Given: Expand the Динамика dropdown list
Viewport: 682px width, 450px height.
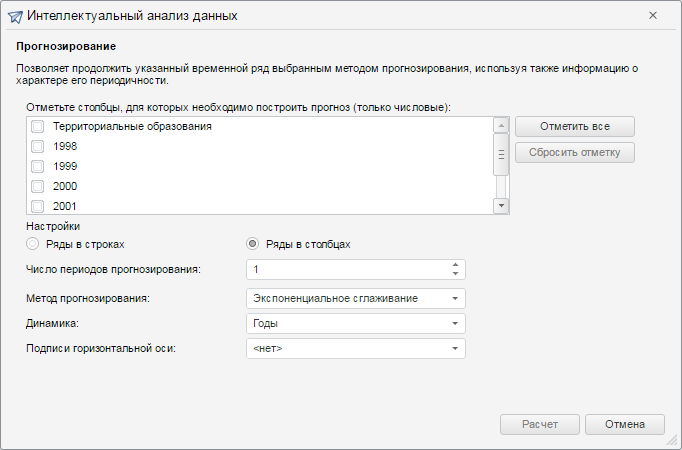Looking at the screenshot, I should pos(455,324).
